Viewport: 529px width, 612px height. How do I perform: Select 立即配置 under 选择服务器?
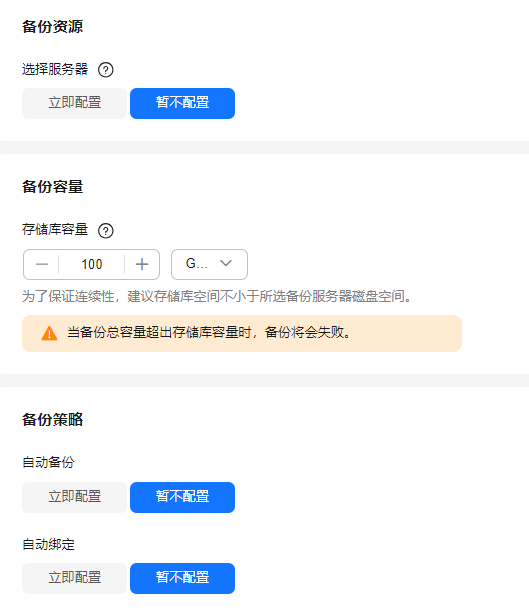74,103
